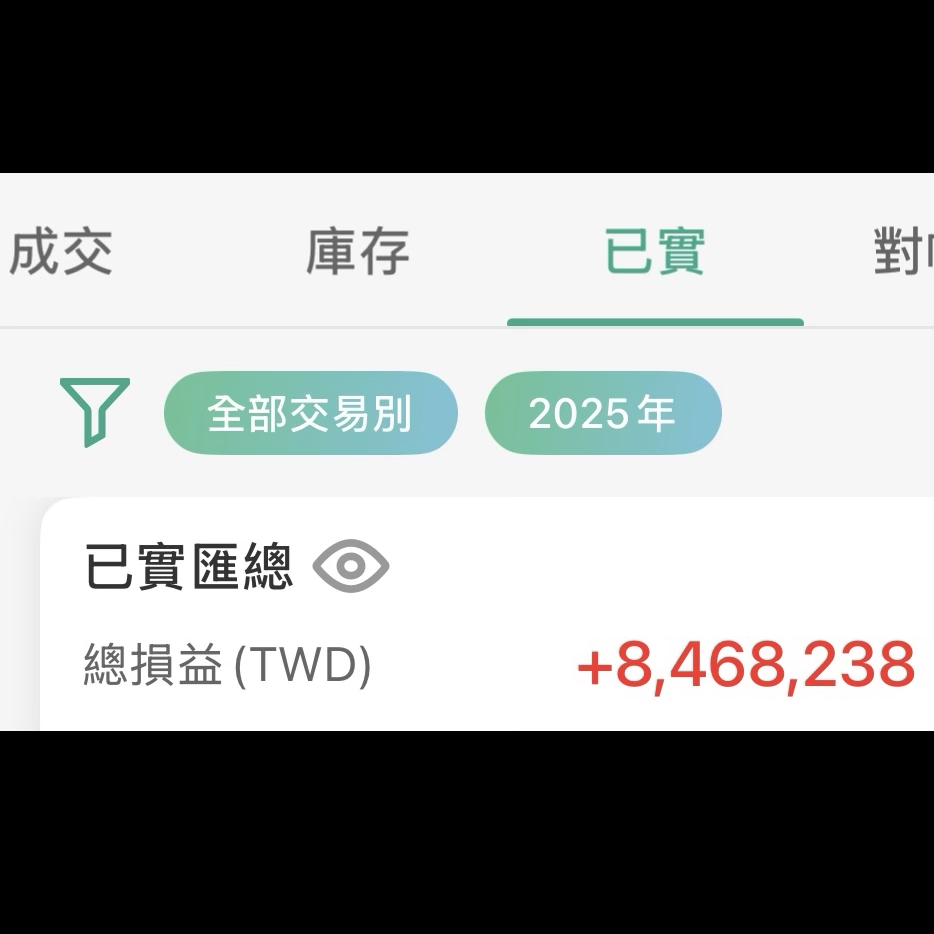The height and width of the screenshot is (934, 934).
Task: Select the 已實 tab
Action: [x=655, y=252]
